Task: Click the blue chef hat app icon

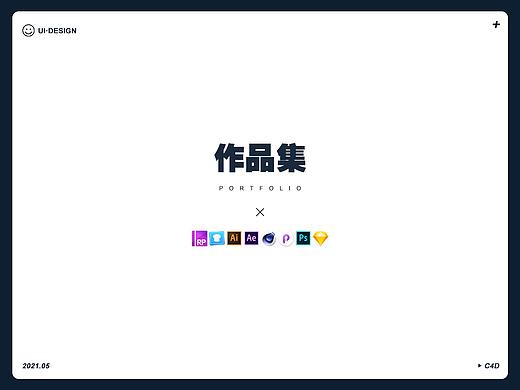Action: tap(217, 238)
